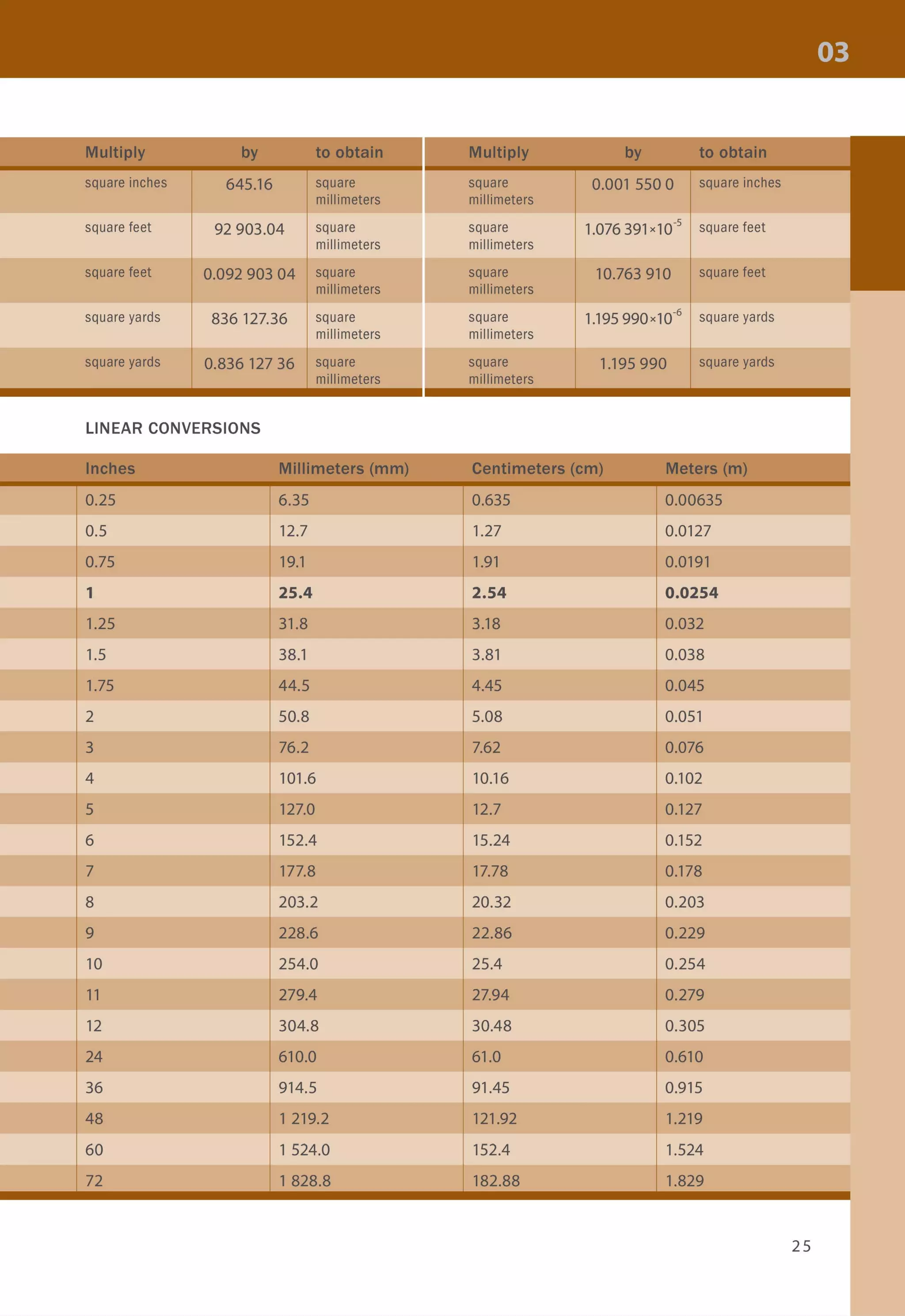Image resolution: width=905 pixels, height=1316 pixels.
Task: Click the 0.001 550 0 factor cell
Action: pos(632,184)
